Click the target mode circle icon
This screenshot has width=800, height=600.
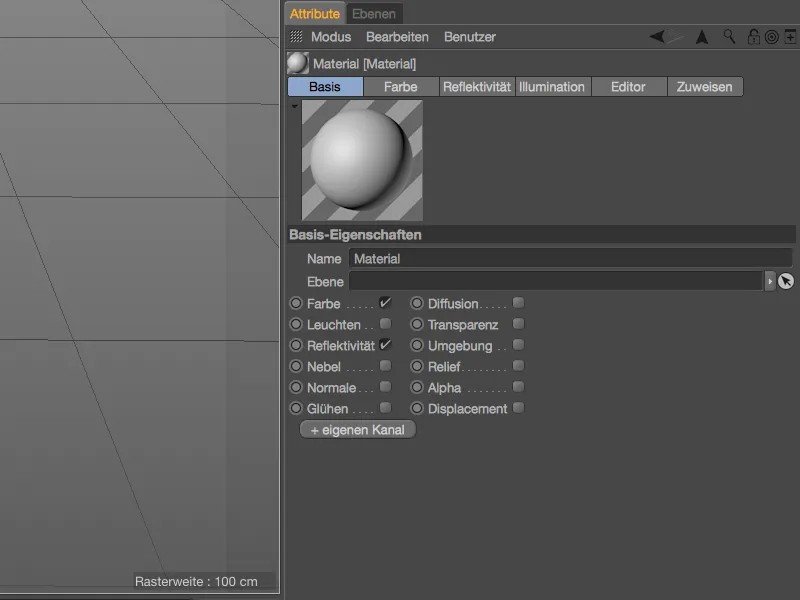pyautogui.click(x=771, y=37)
